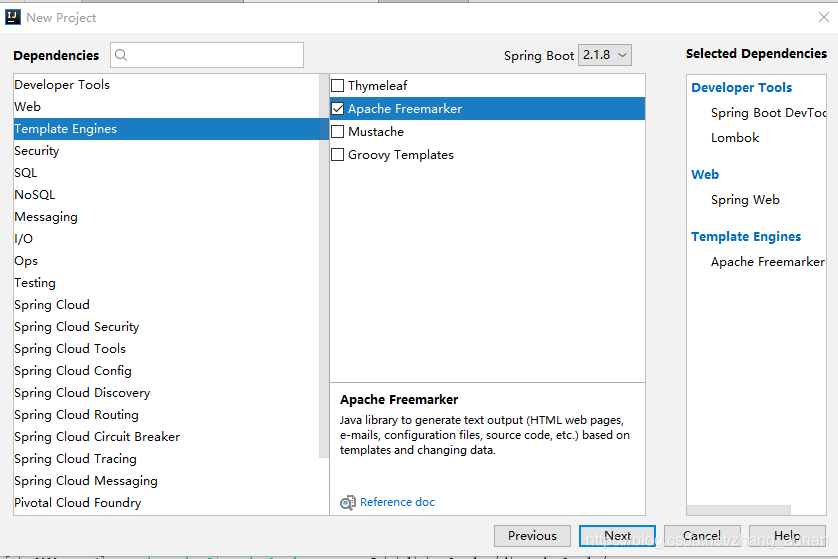The image size is (838, 559).
Task: Enable the Thymeleaf checkbox
Action: click(x=338, y=86)
